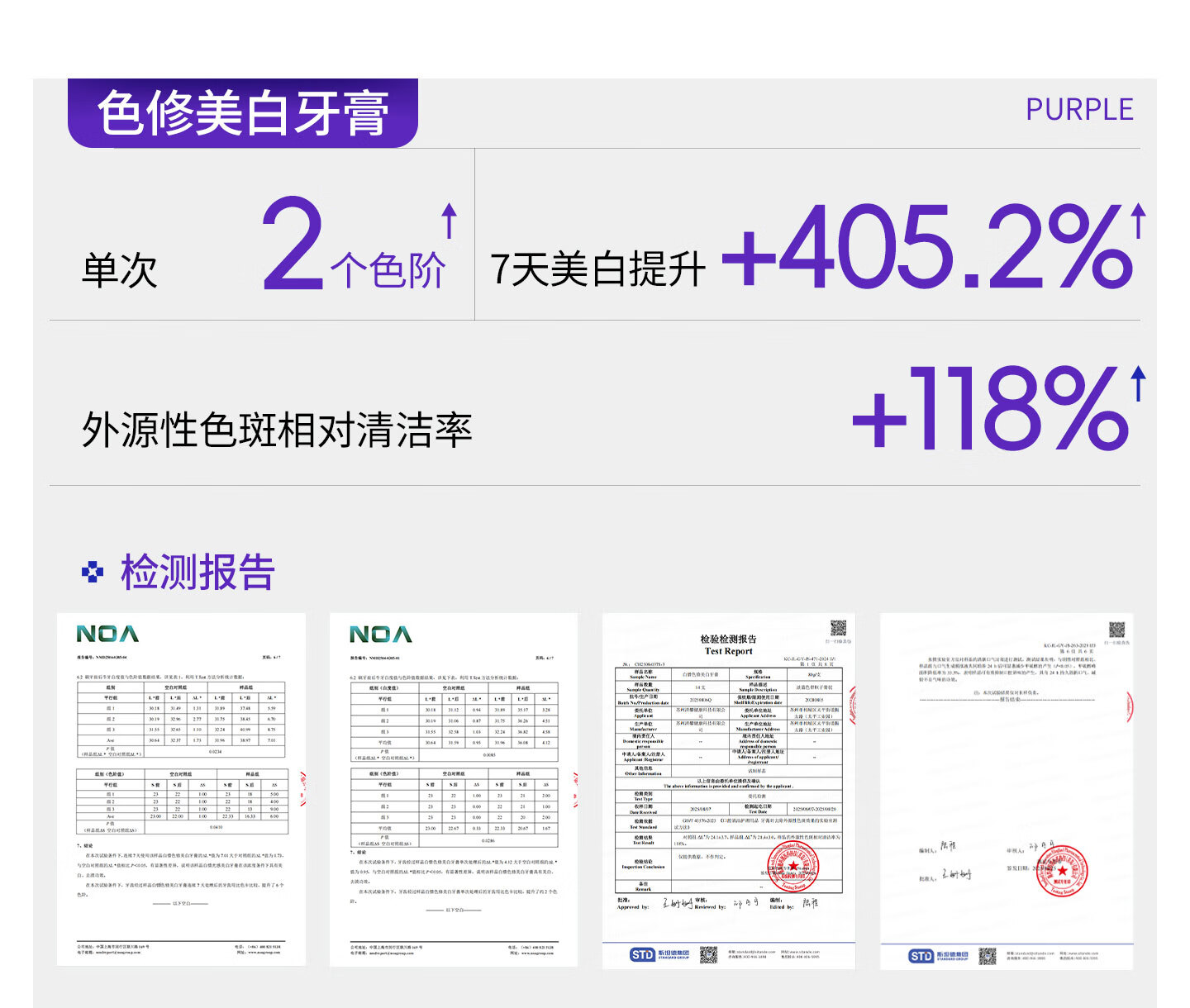Screen dimensions: 1190x1008
Task: Click the 外源性色斑相对清洁率 label
Action: click(x=277, y=430)
